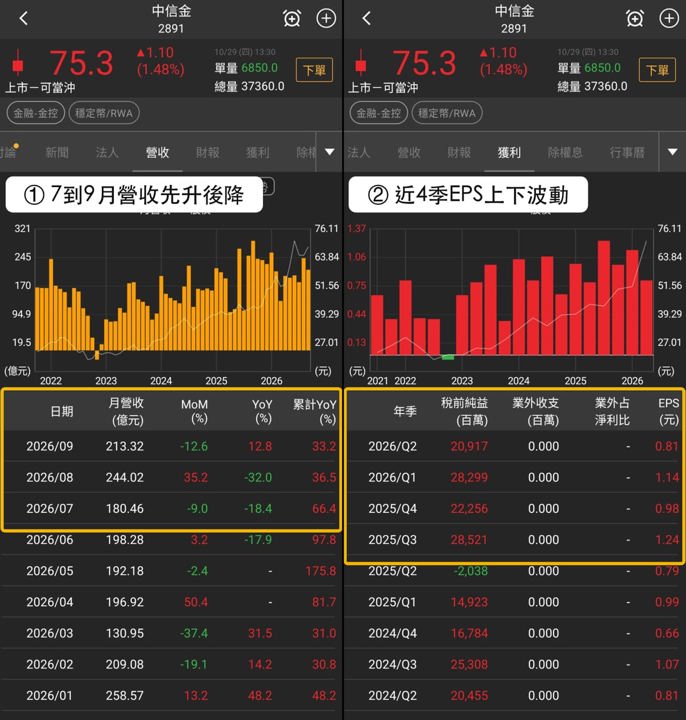Tap pre-tax profit value 28,521

point(469,540)
